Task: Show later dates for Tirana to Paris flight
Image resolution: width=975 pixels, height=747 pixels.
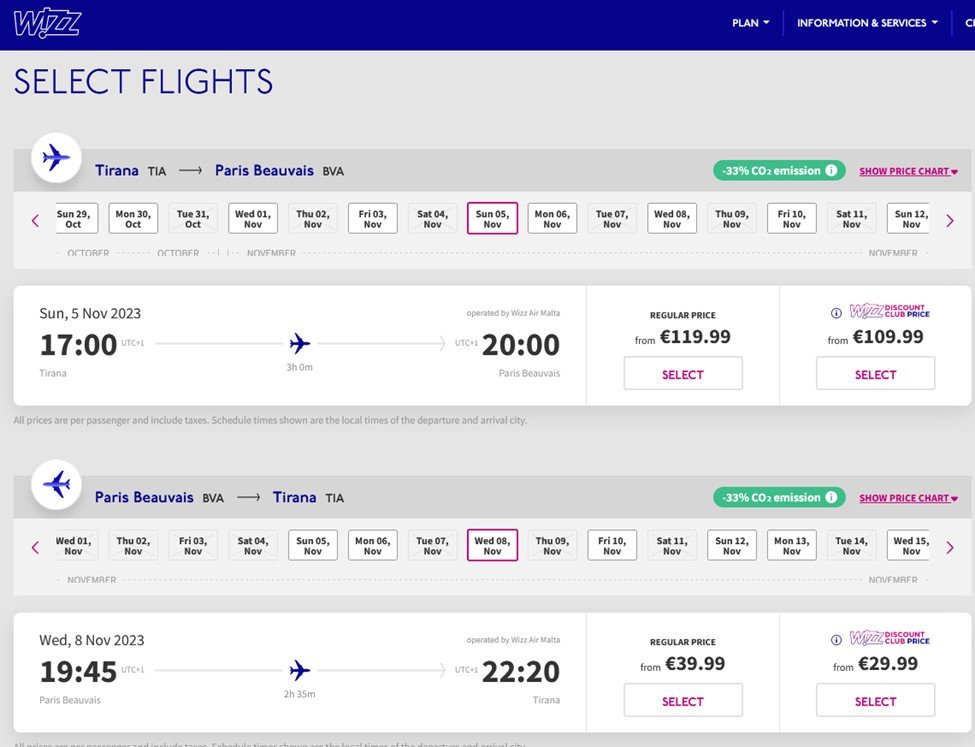Action: [949, 220]
